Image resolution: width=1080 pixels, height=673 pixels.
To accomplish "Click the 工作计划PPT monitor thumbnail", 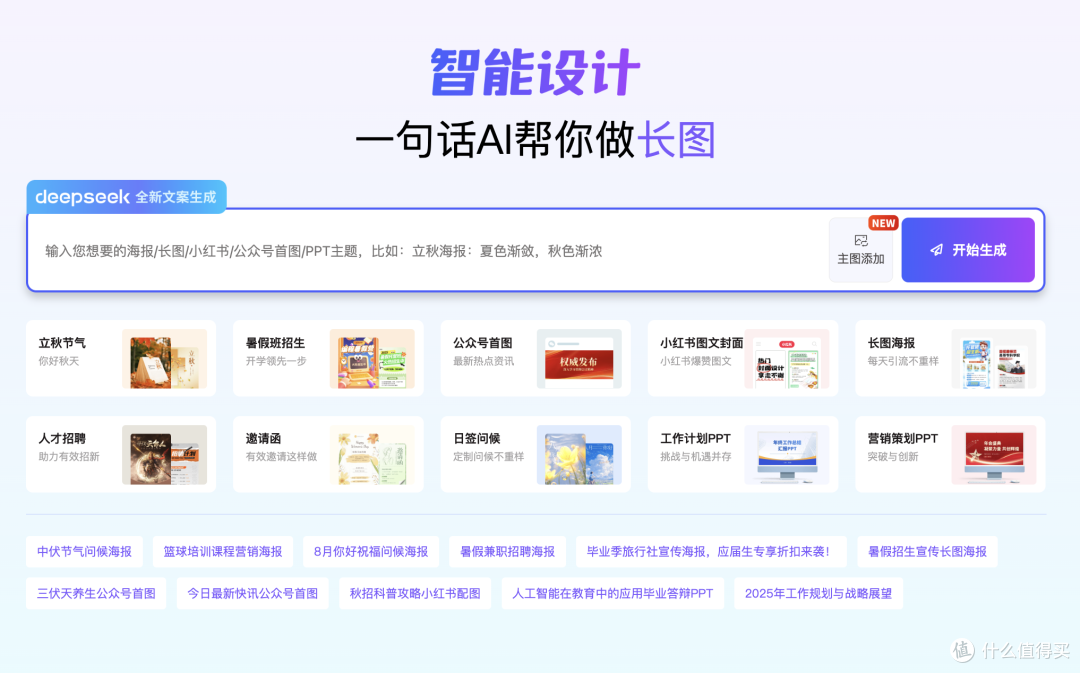I will (787, 455).
